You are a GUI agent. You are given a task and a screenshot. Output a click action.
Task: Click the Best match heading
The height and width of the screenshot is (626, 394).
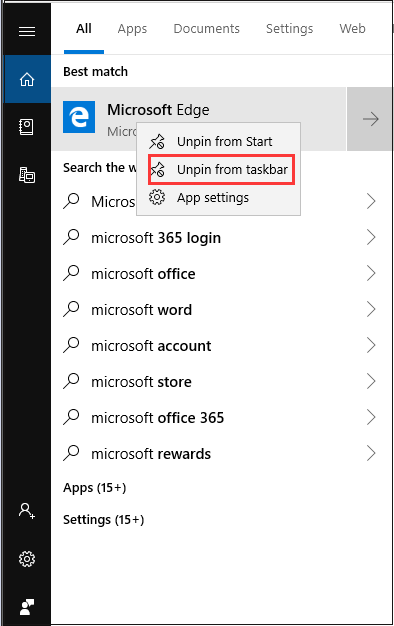(x=95, y=71)
